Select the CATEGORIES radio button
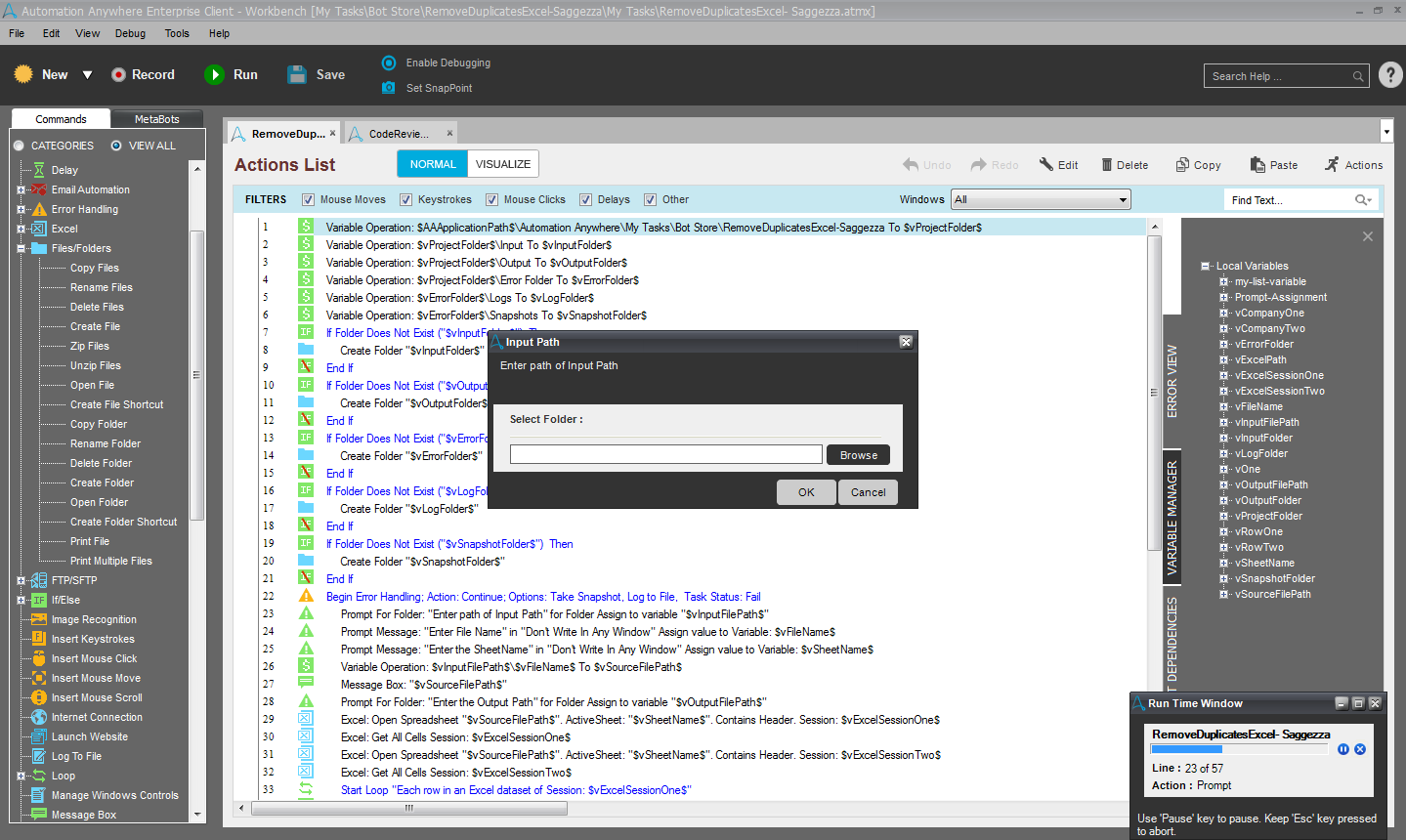Viewport: 1406px width, 840px height. click(x=19, y=146)
